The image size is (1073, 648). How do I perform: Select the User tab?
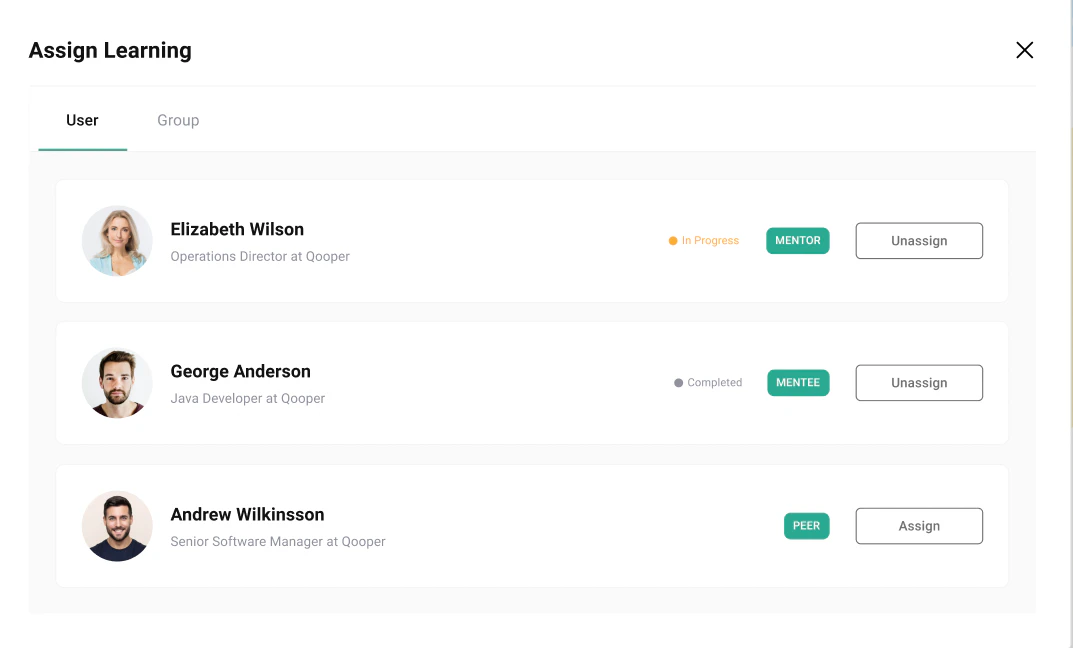(x=82, y=120)
